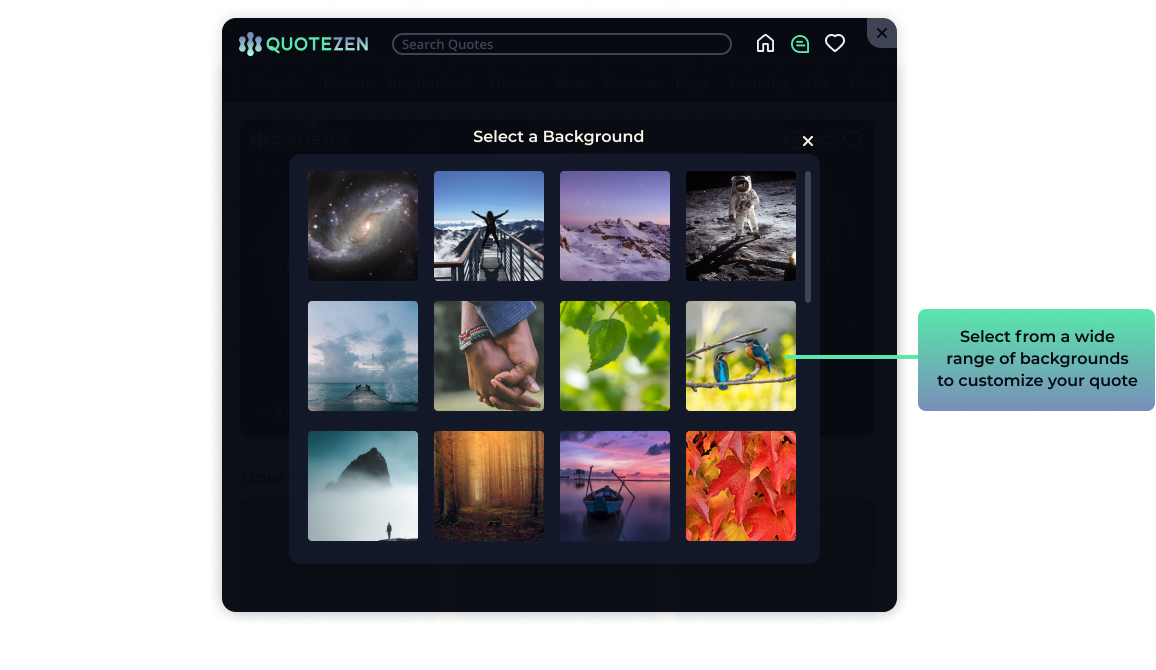
Task: Pick the boat at sunset background
Action: coord(615,486)
